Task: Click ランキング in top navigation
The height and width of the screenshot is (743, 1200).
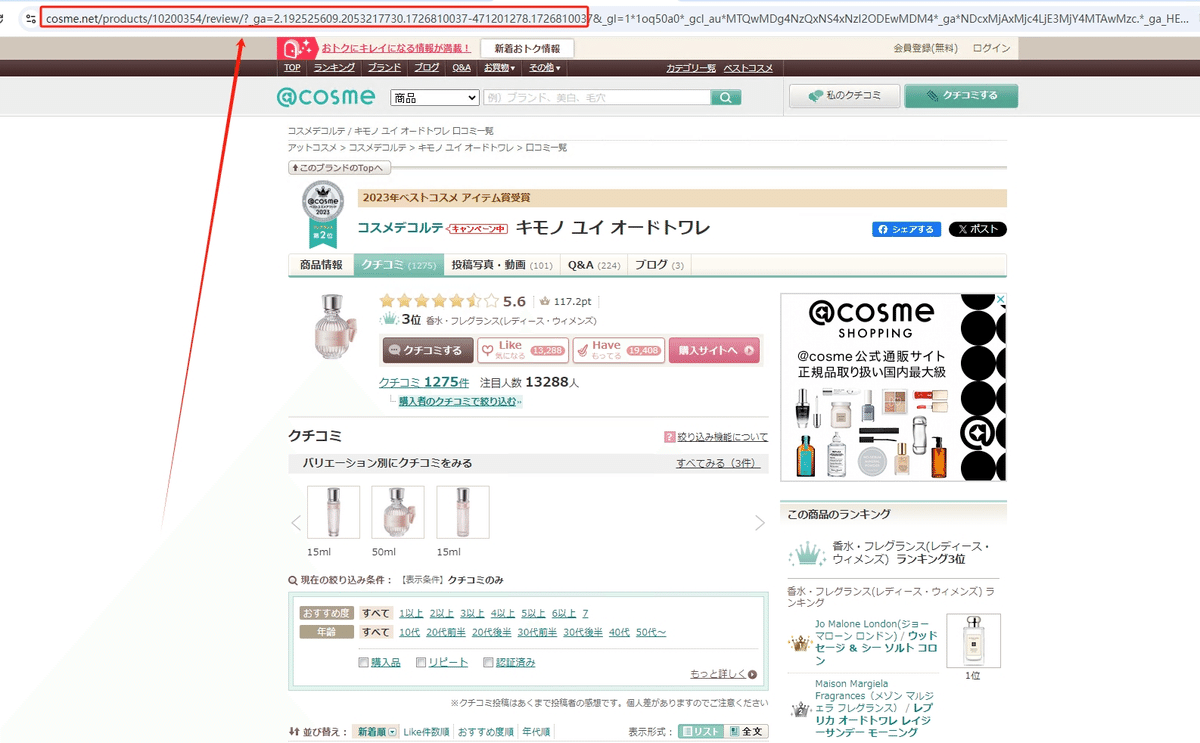Action: (334, 68)
